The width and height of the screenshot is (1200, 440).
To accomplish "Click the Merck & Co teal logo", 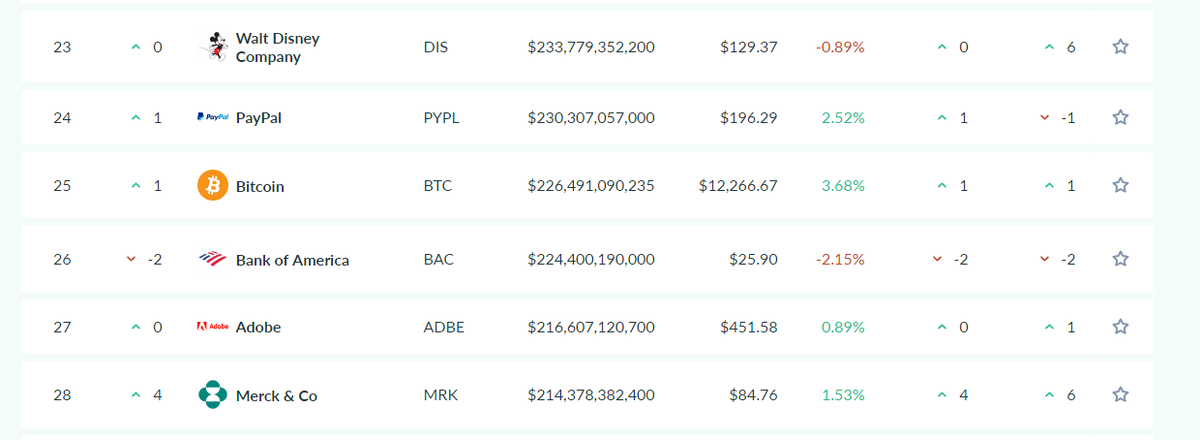I will [213, 395].
